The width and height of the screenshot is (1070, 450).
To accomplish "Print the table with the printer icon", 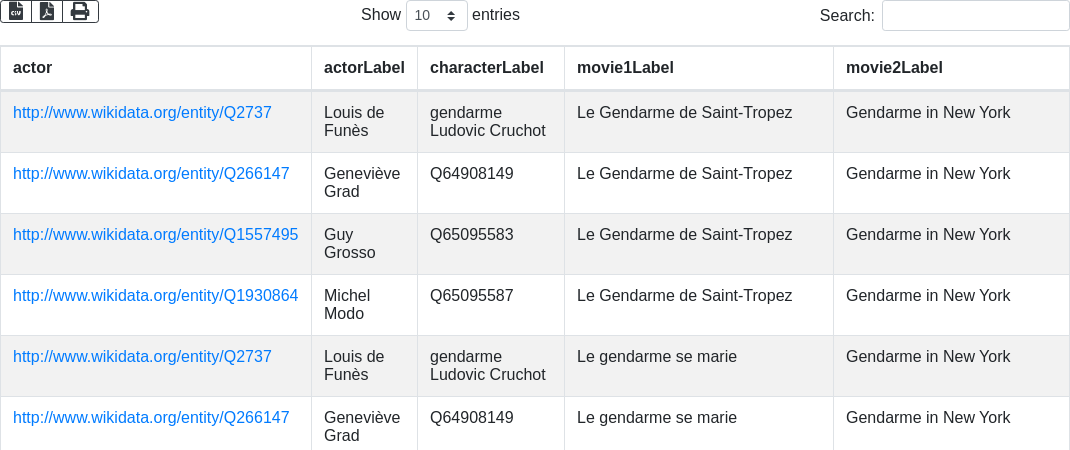I will [x=81, y=11].
